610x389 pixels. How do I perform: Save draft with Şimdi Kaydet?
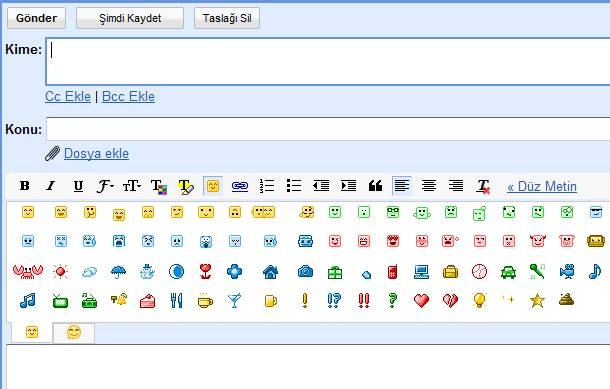[130, 18]
